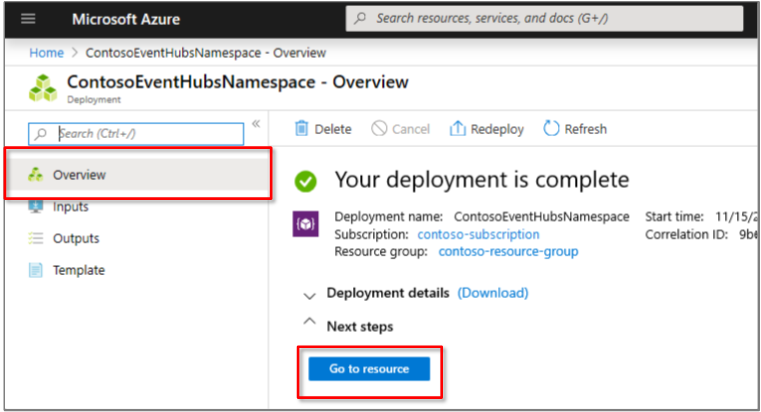Click the Cancel circle icon
This screenshot has width=761, height=412.
[379, 129]
